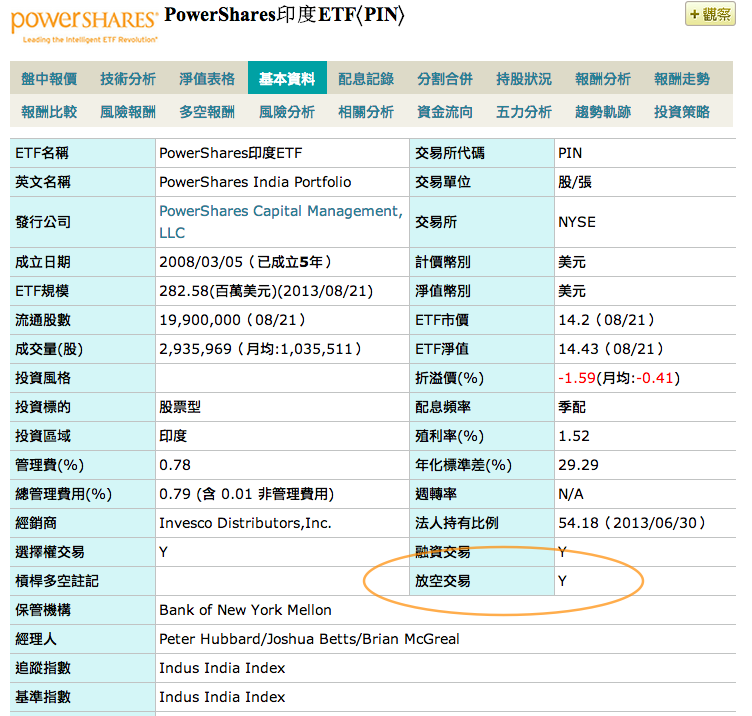Switch to the 淨值表格 tab

click(x=207, y=78)
